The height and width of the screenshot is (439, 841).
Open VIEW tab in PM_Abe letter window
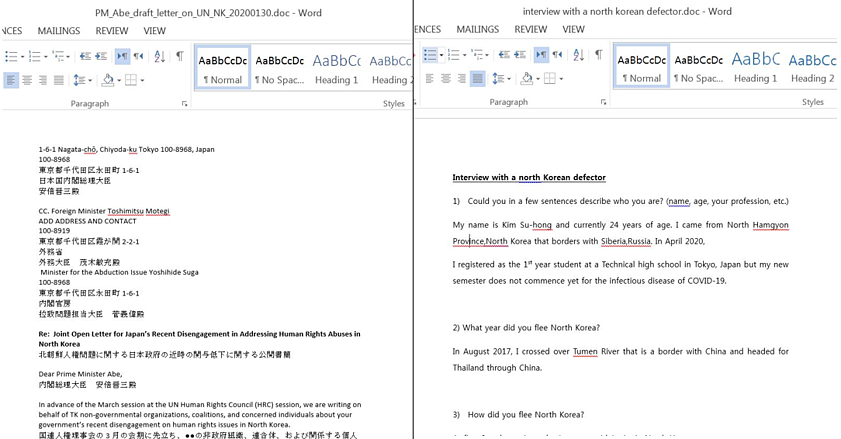point(154,31)
